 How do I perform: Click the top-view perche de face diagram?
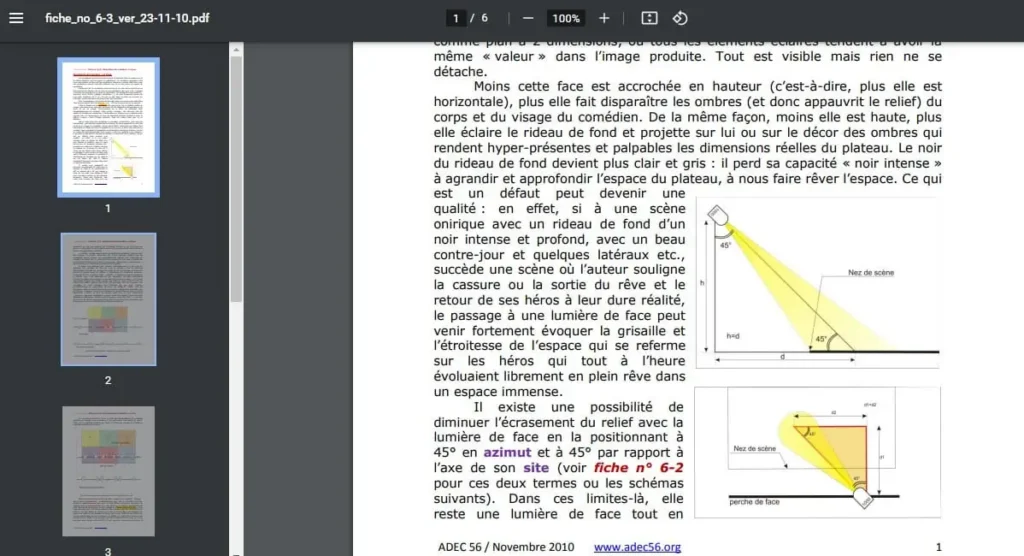click(x=818, y=452)
